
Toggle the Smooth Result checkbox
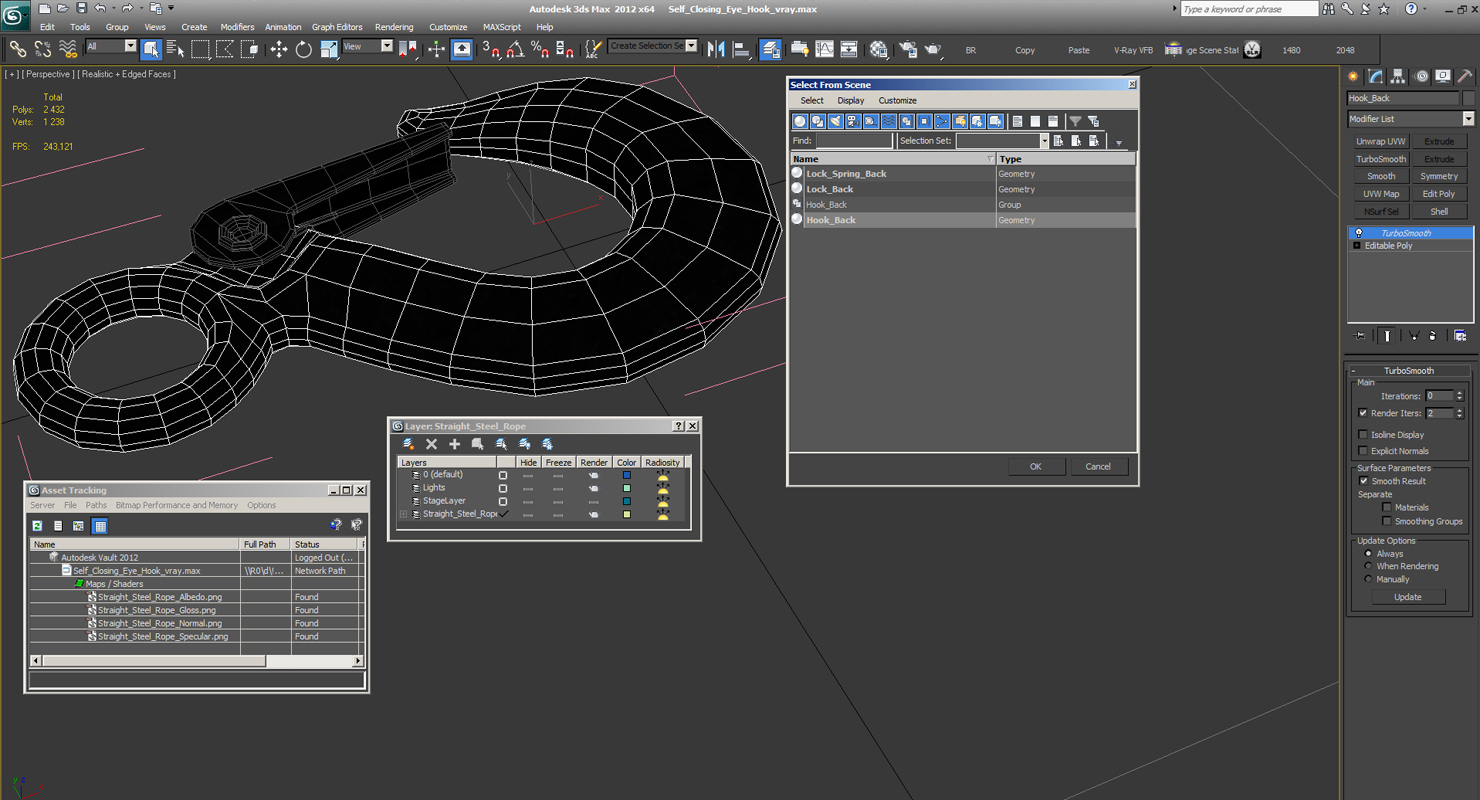1363,481
